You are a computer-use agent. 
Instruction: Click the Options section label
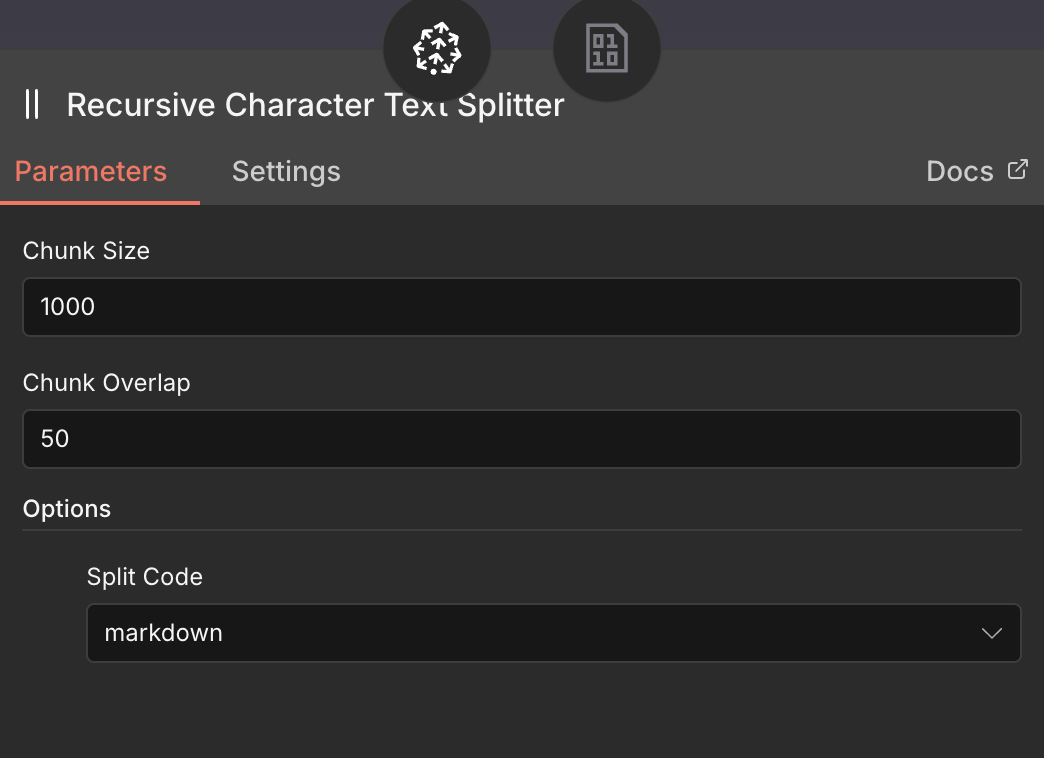(66, 508)
